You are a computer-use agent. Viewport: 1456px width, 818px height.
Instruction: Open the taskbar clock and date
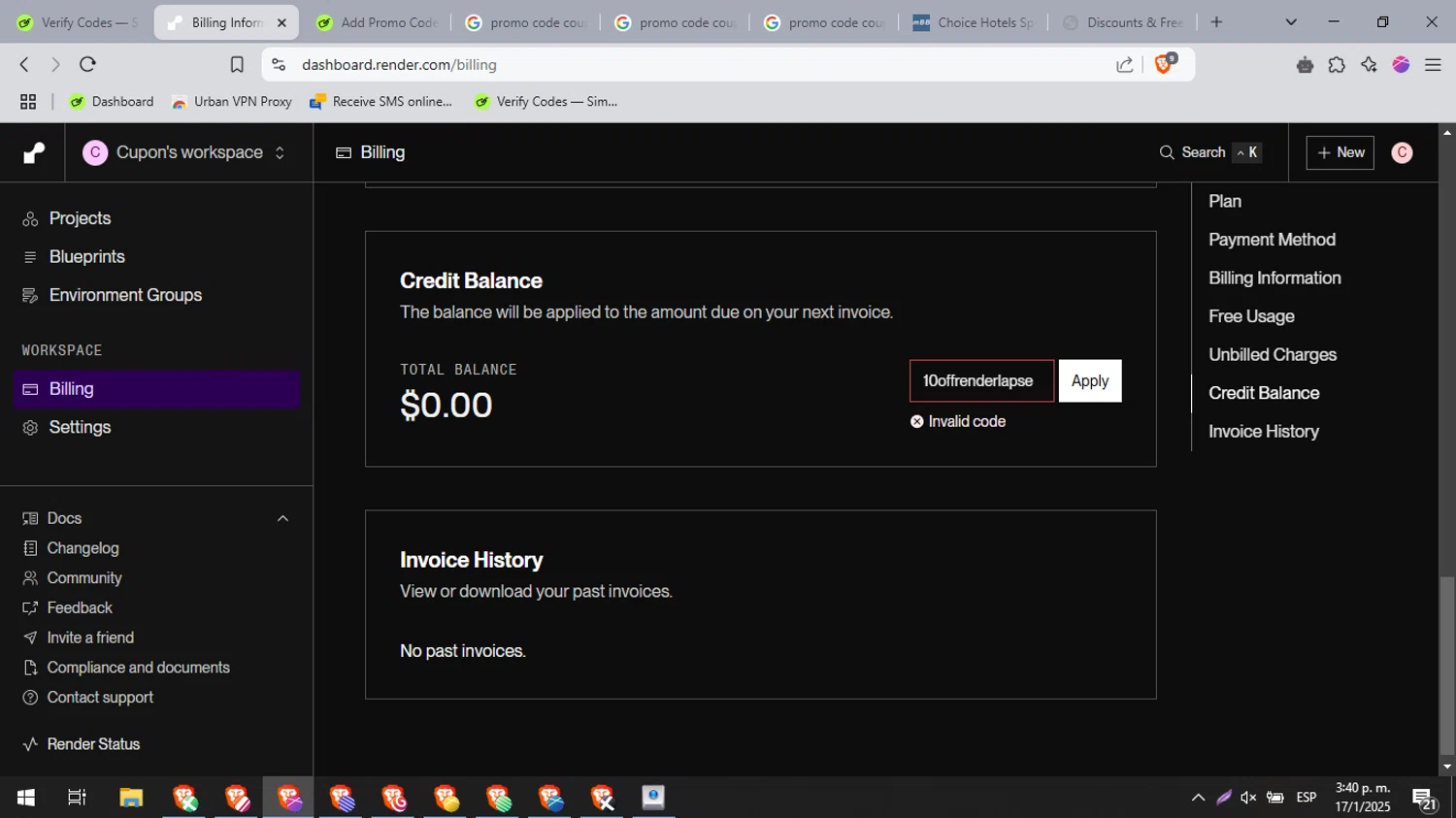tap(1363, 798)
